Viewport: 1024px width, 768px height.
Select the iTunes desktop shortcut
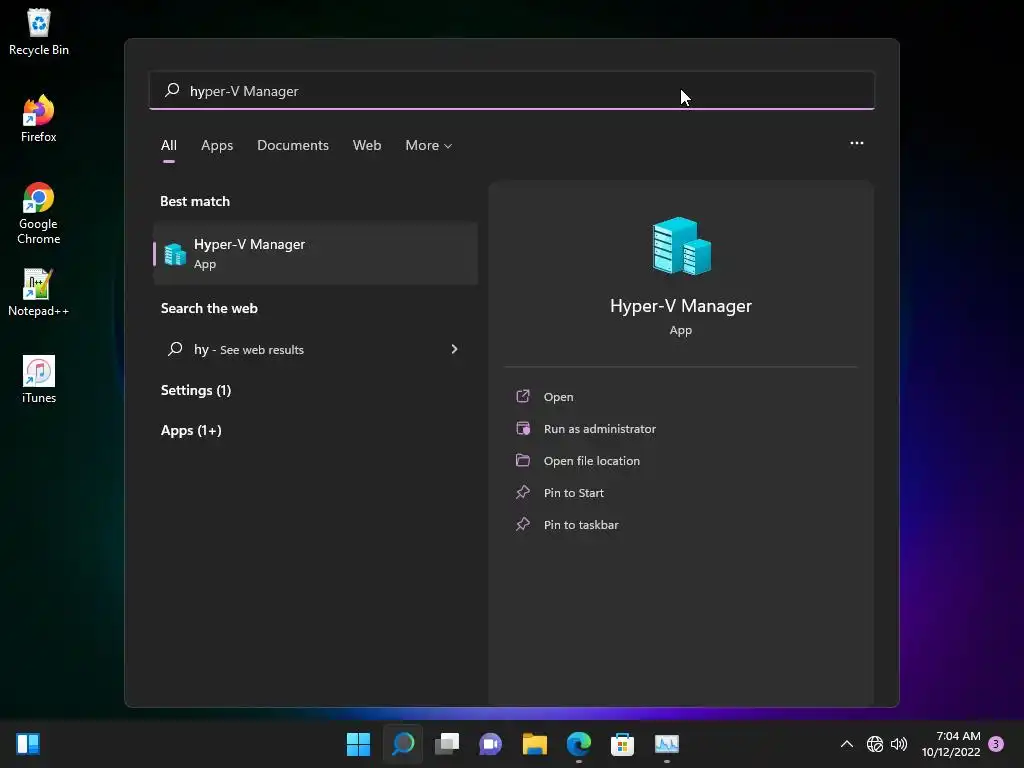39,379
